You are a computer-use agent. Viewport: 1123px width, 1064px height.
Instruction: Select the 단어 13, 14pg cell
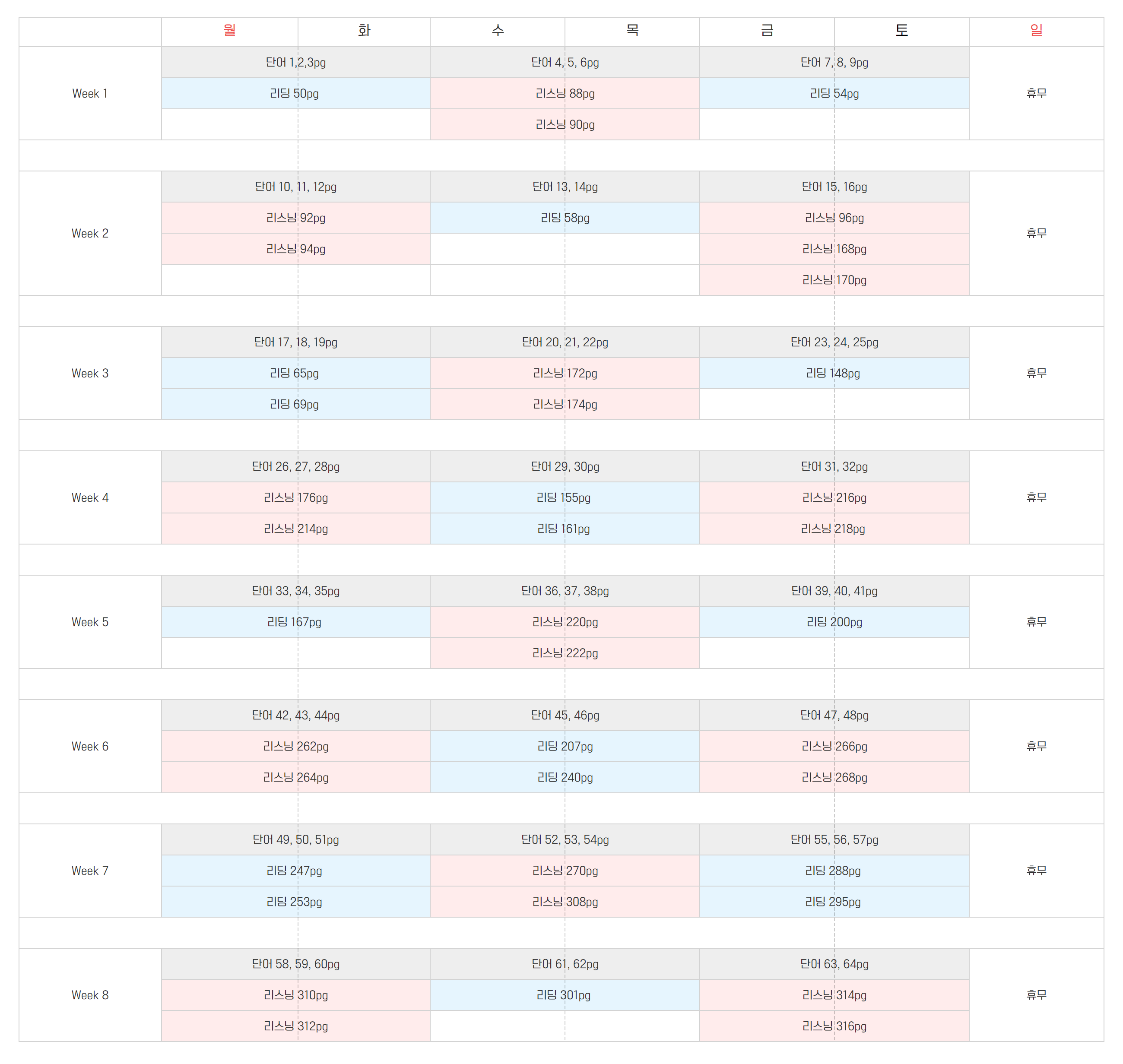(565, 187)
